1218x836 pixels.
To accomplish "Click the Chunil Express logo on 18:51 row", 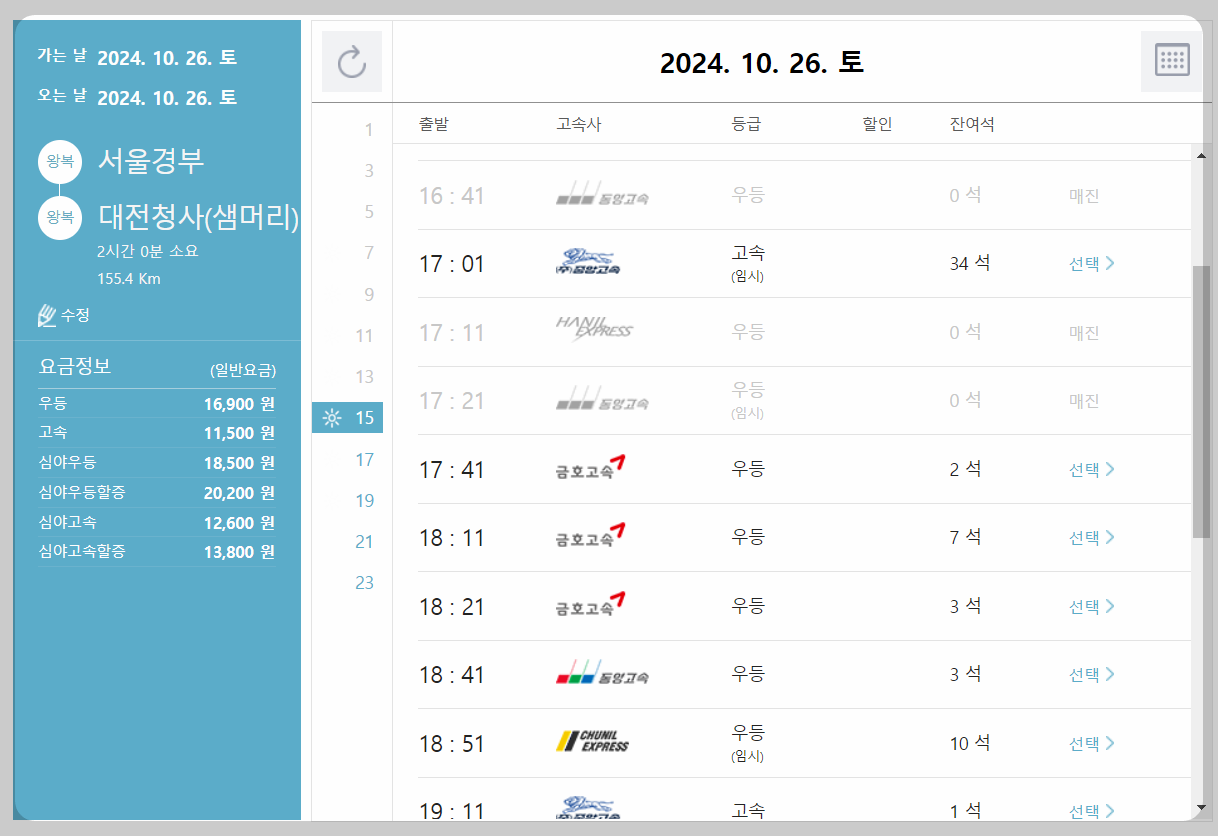I will coord(593,742).
